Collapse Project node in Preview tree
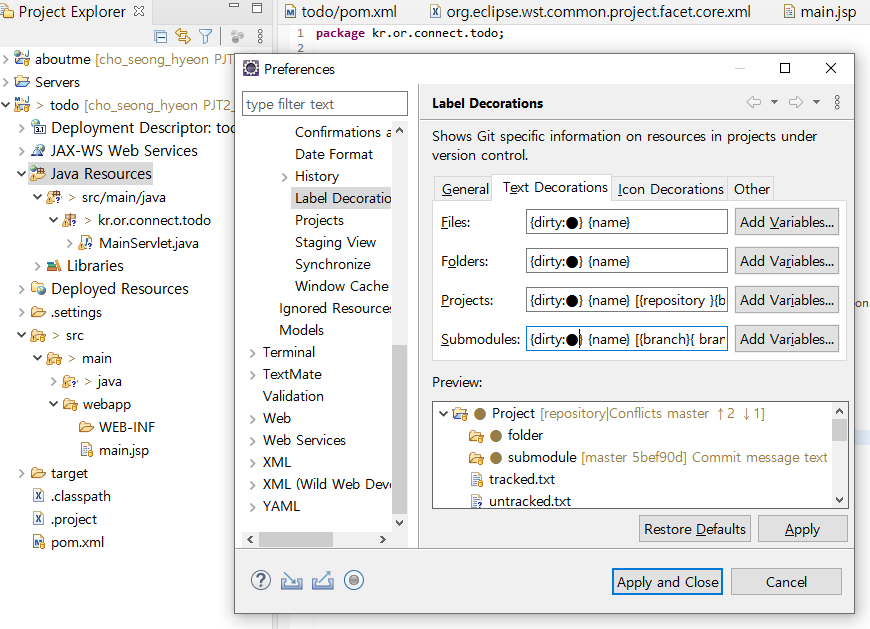870x629 pixels. pyautogui.click(x=443, y=413)
